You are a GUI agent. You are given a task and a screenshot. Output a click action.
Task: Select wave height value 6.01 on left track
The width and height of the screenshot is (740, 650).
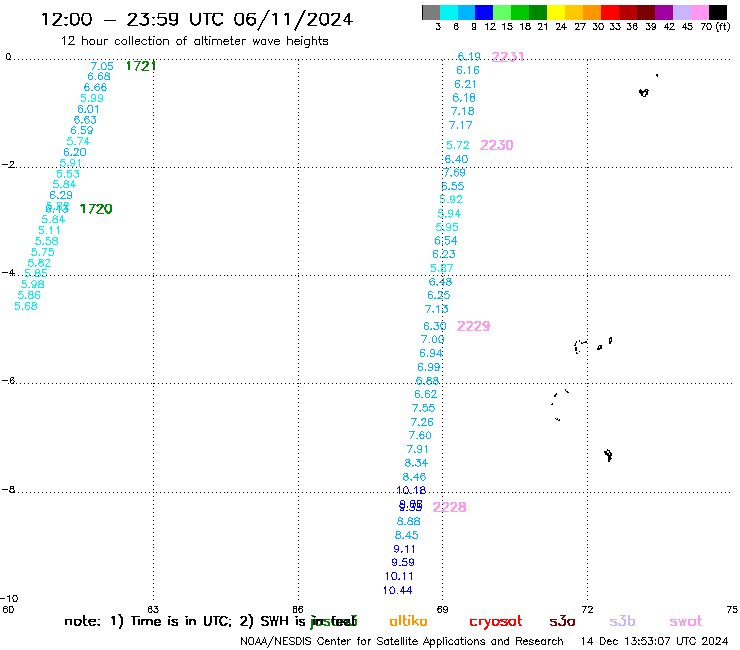(x=88, y=109)
